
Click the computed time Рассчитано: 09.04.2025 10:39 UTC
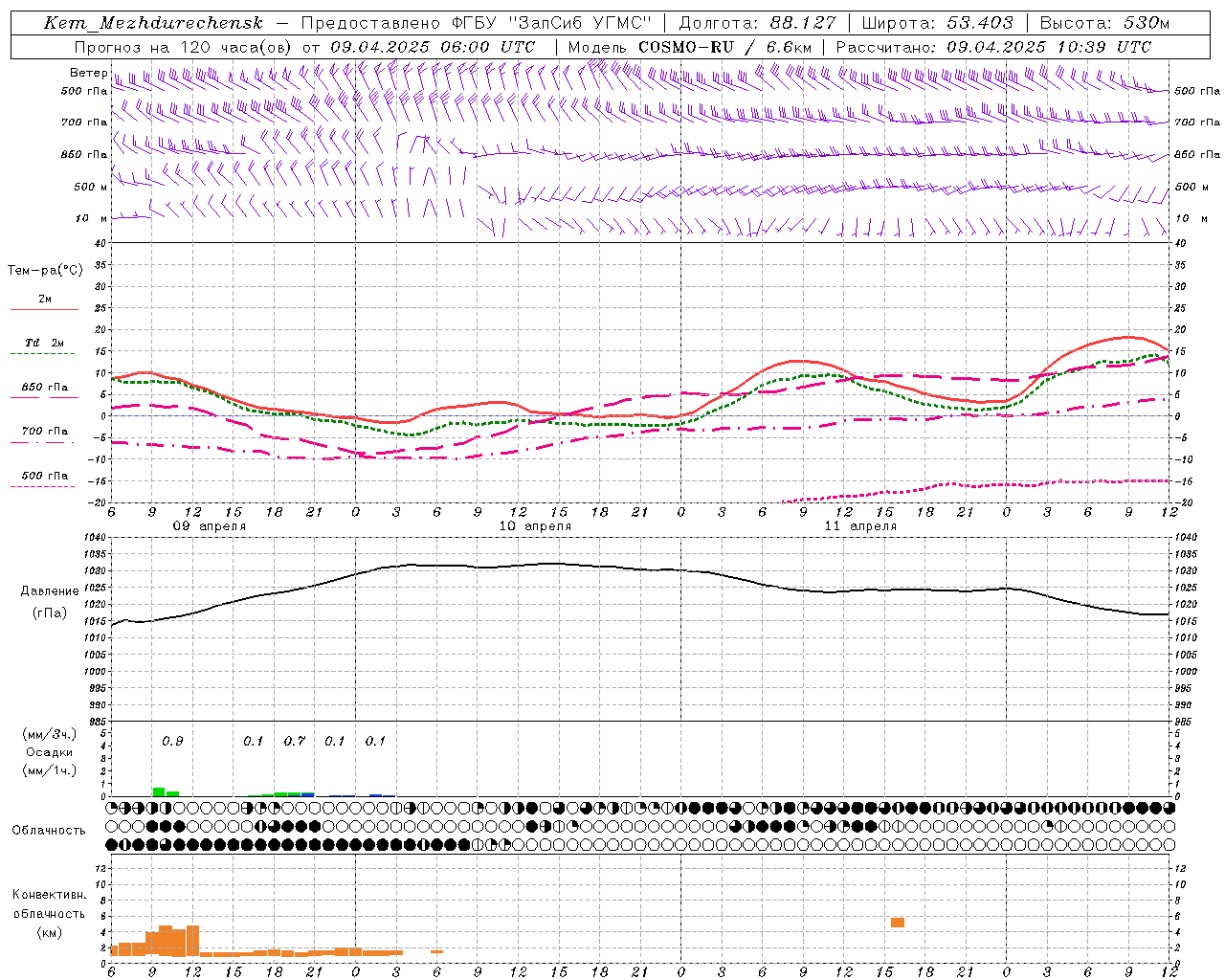click(993, 47)
